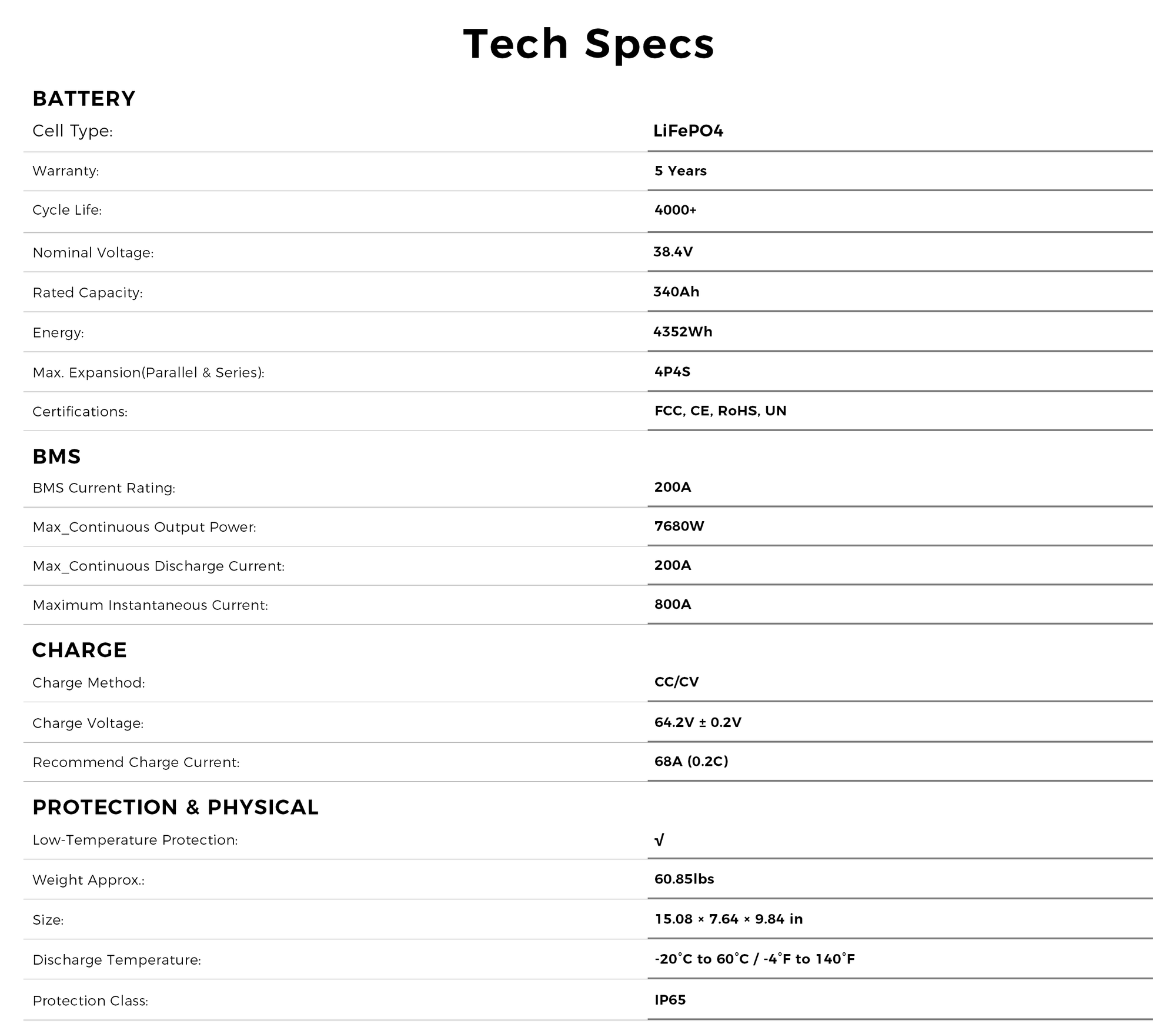Select the 7680W output power value

point(679,526)
